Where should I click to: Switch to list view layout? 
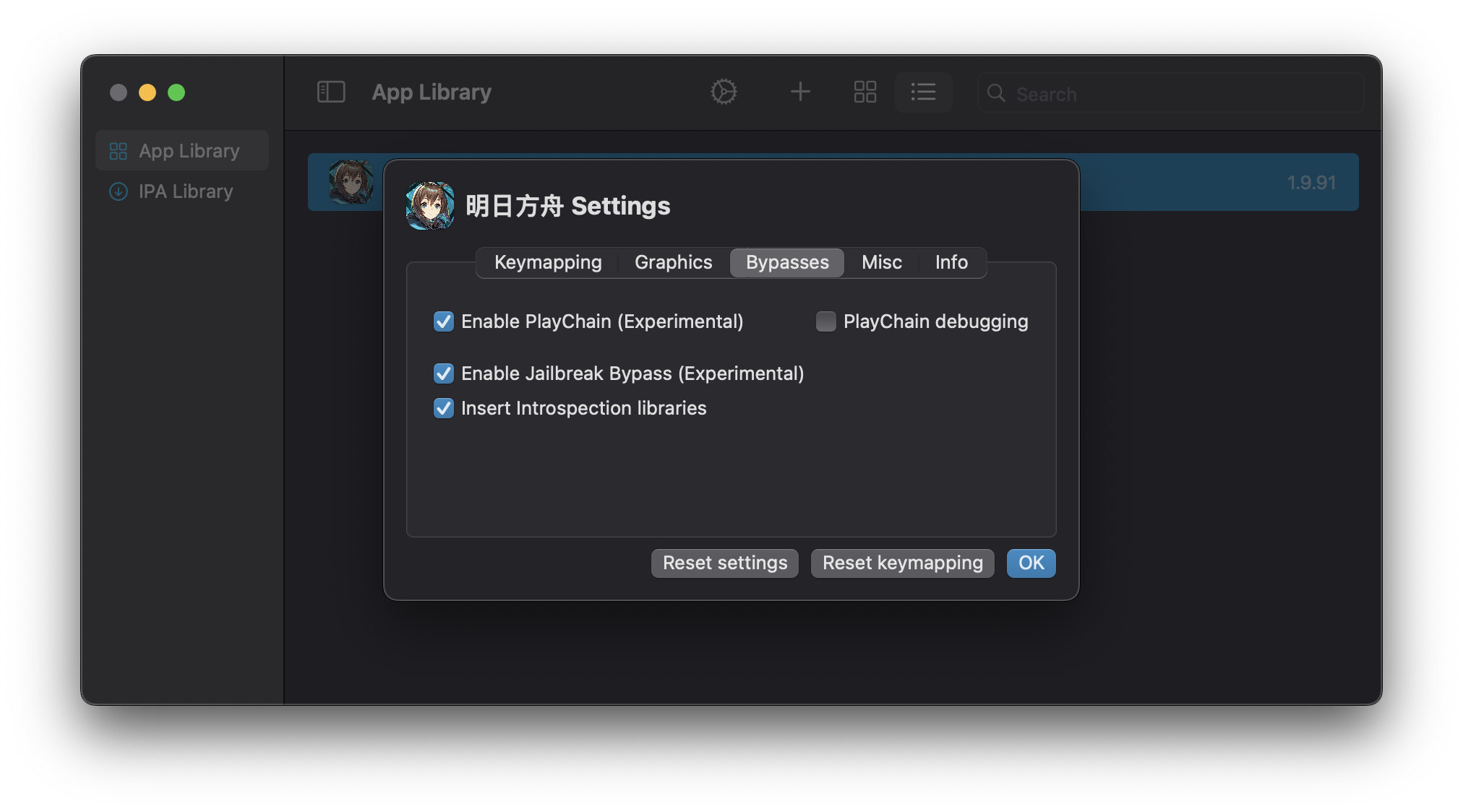(923, 92)
